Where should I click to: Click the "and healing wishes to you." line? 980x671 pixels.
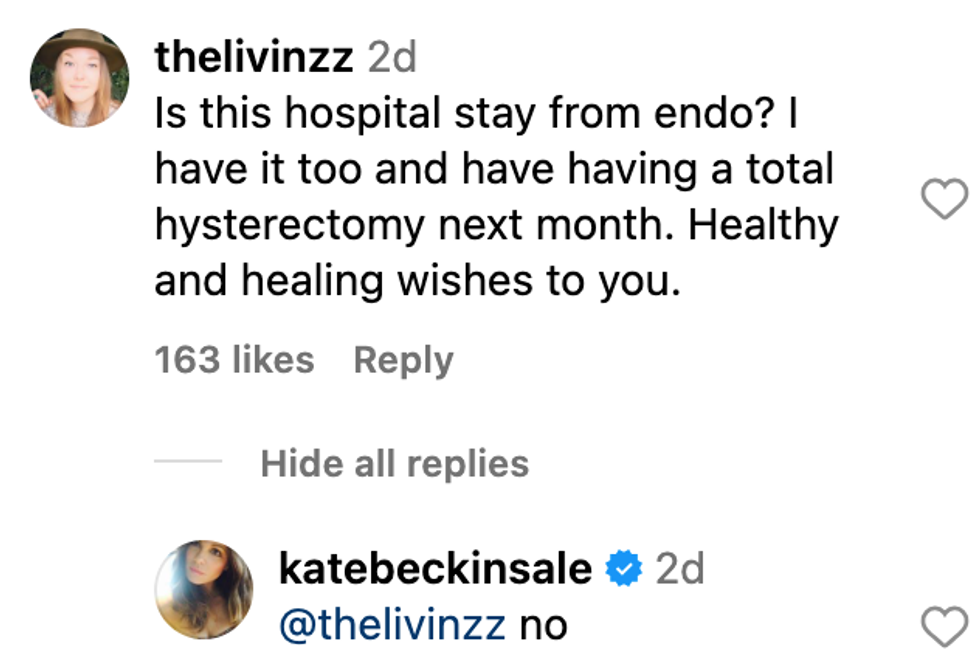pos(417,282)
